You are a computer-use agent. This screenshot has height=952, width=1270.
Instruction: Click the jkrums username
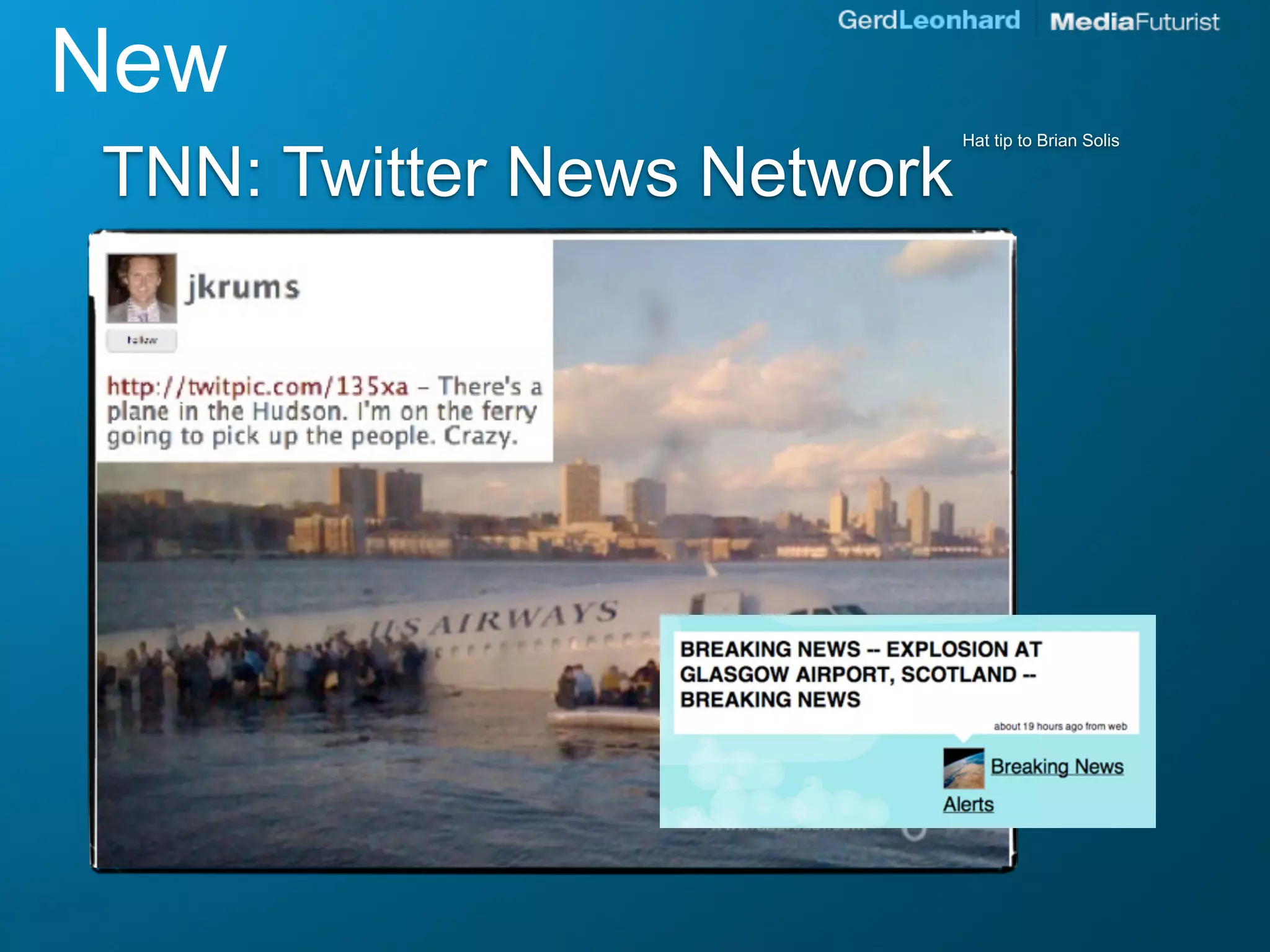coord(242,287)
